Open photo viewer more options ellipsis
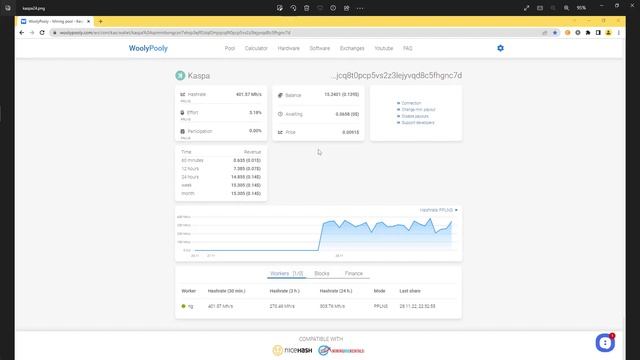The height and width of the screenshot is (360, 640). tap(360, 8)
